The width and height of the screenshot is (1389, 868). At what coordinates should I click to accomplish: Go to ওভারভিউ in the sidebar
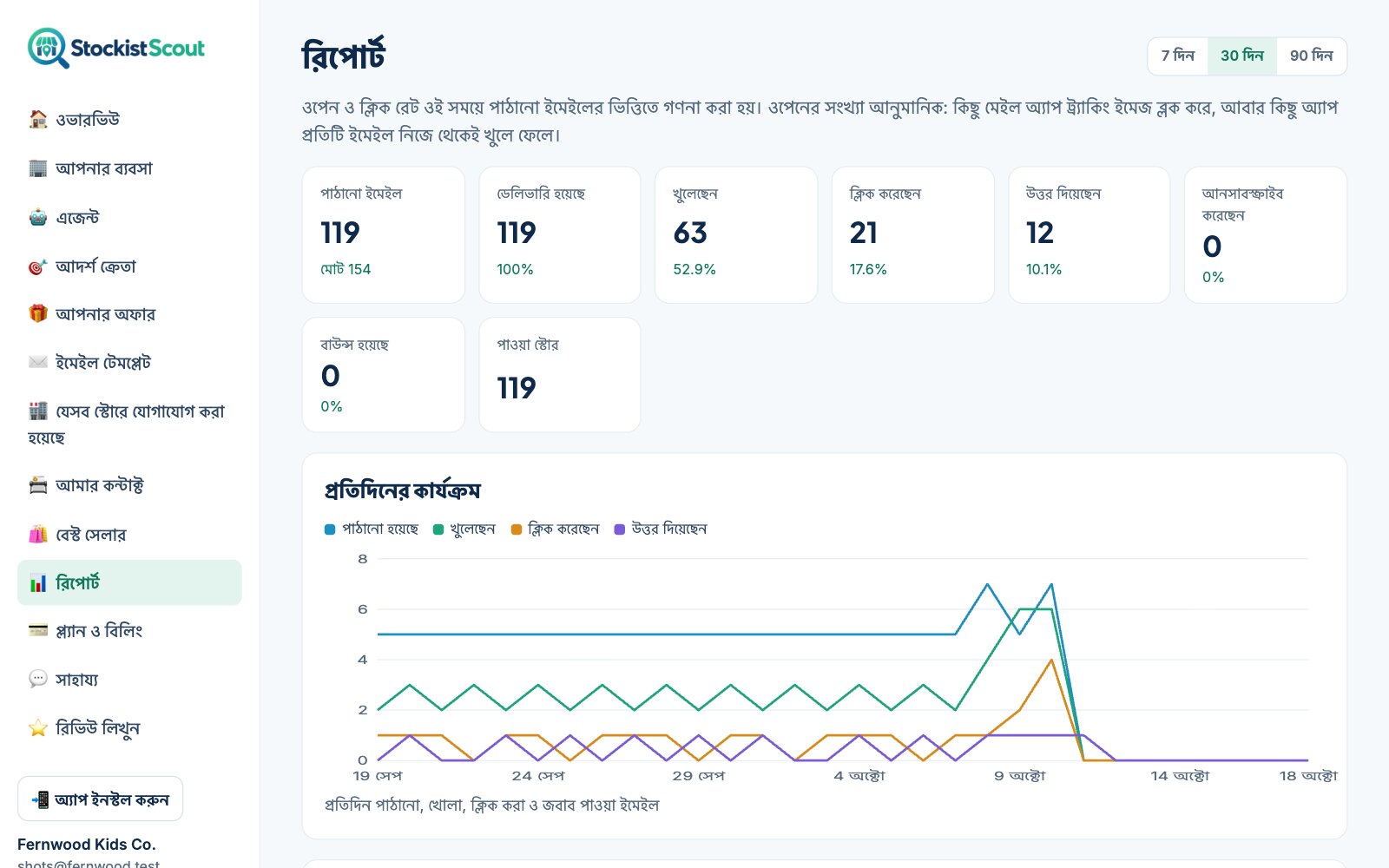129,119
